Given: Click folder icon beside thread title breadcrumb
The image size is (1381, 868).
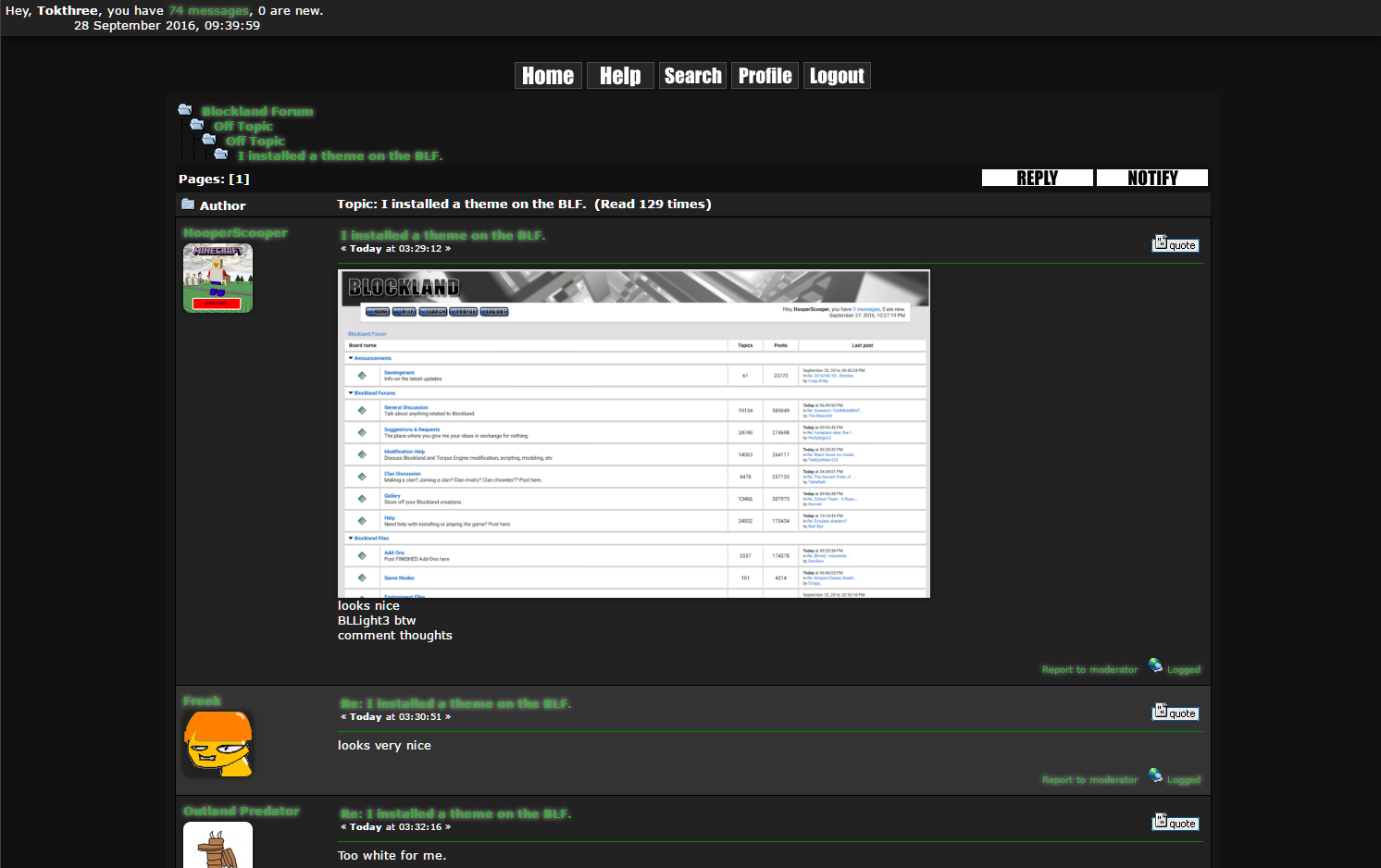Looking at the screenshot, I should [221, 155].
